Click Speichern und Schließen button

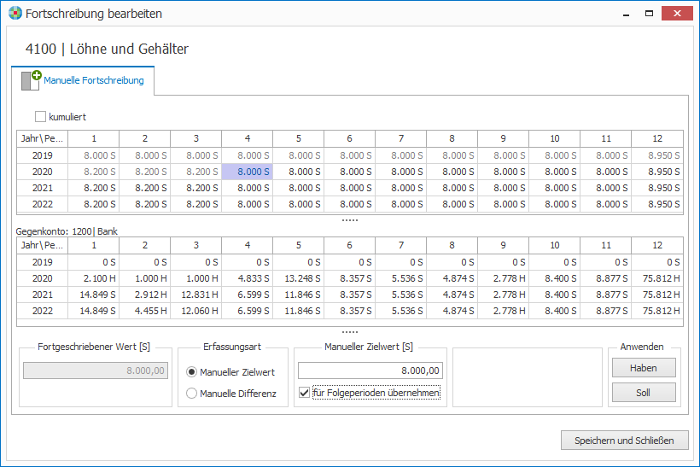624,440
